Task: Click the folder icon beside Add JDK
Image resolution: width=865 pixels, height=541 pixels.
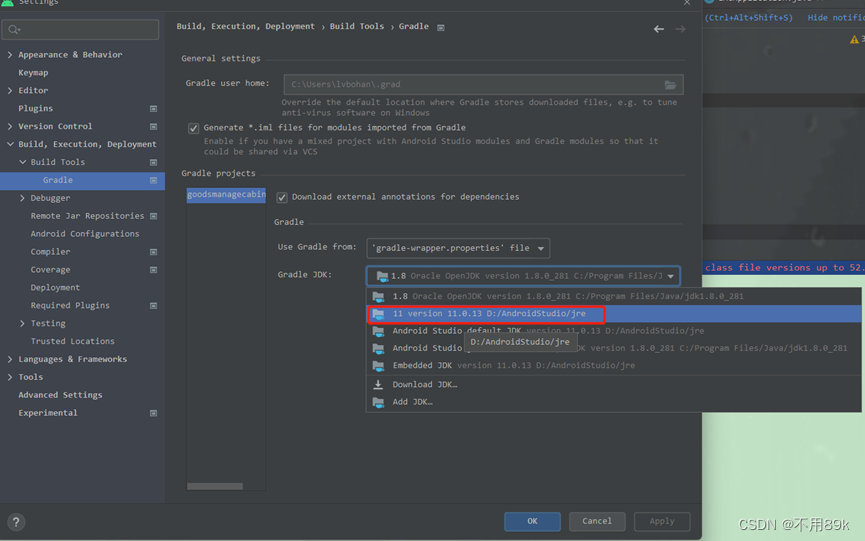Action: click(378, 402)
